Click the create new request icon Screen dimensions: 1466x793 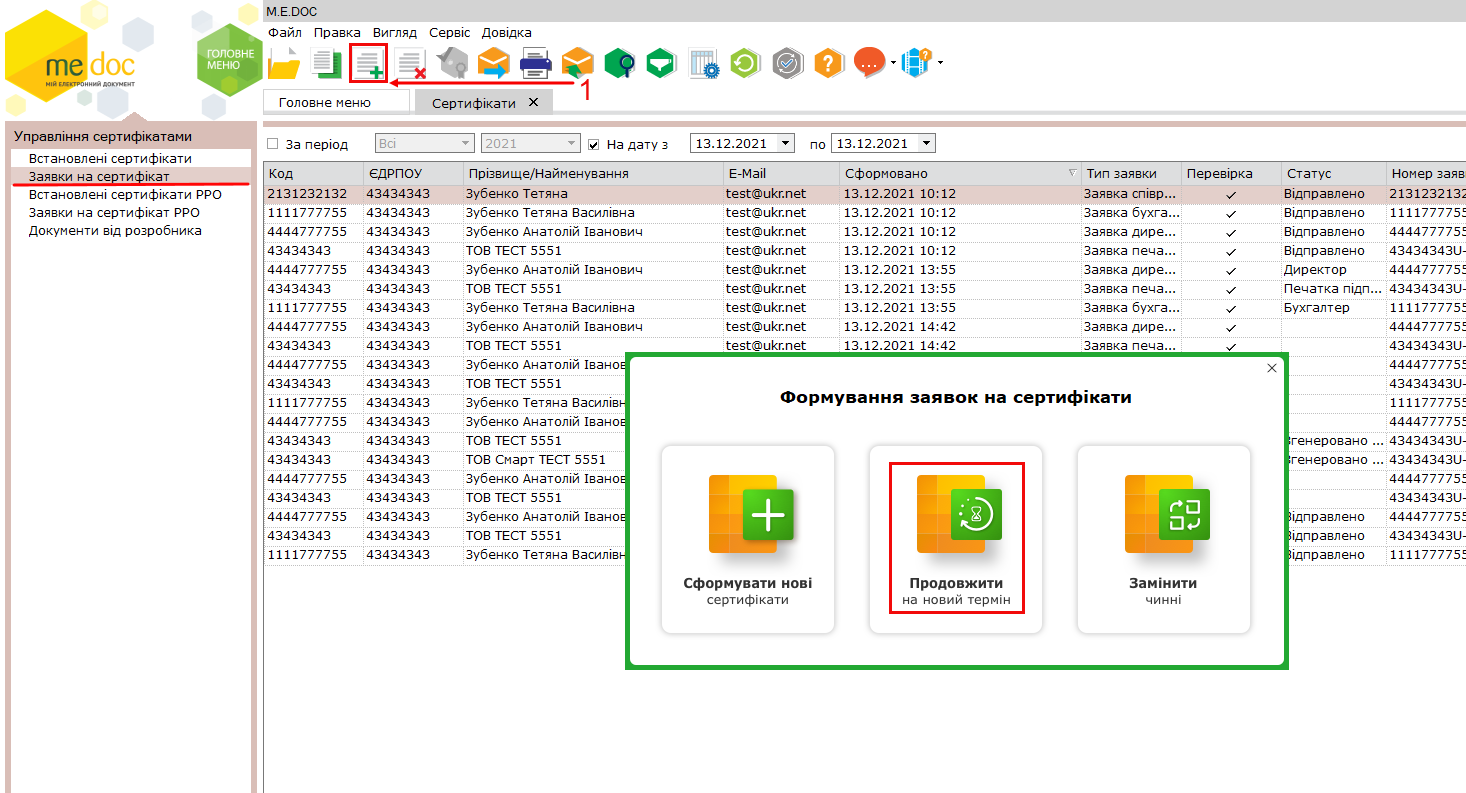coord(368,63)
